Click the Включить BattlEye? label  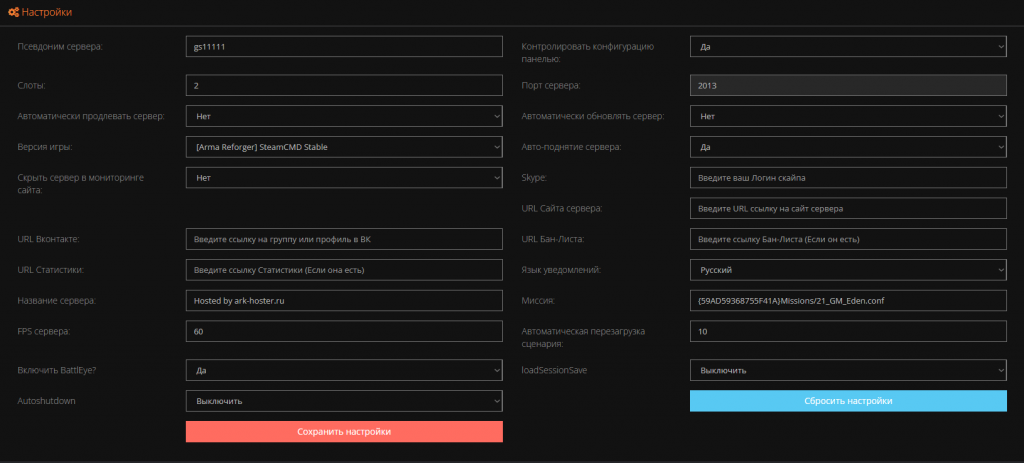coord(57,370)
